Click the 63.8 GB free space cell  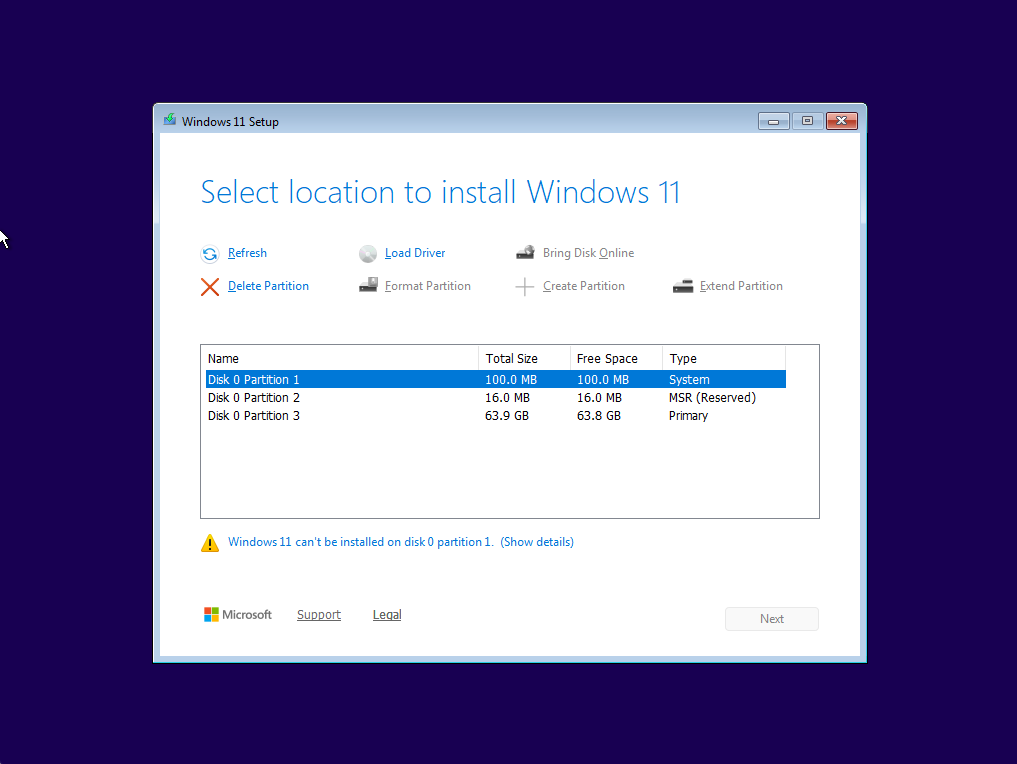599,416
